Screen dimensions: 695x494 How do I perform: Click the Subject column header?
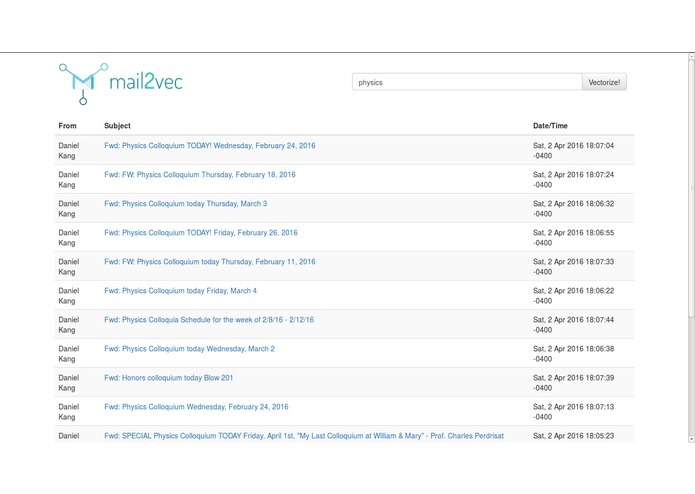pos(117,126)
